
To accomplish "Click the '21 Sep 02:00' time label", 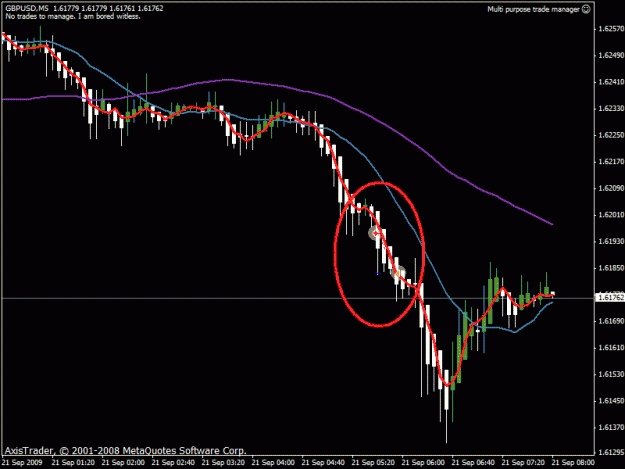I will [123, 463].
